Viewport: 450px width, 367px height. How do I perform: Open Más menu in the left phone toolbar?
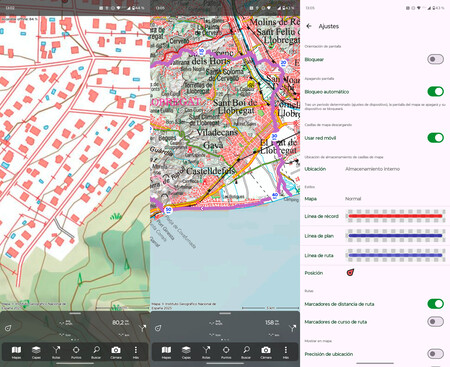(x=136, y=352)
